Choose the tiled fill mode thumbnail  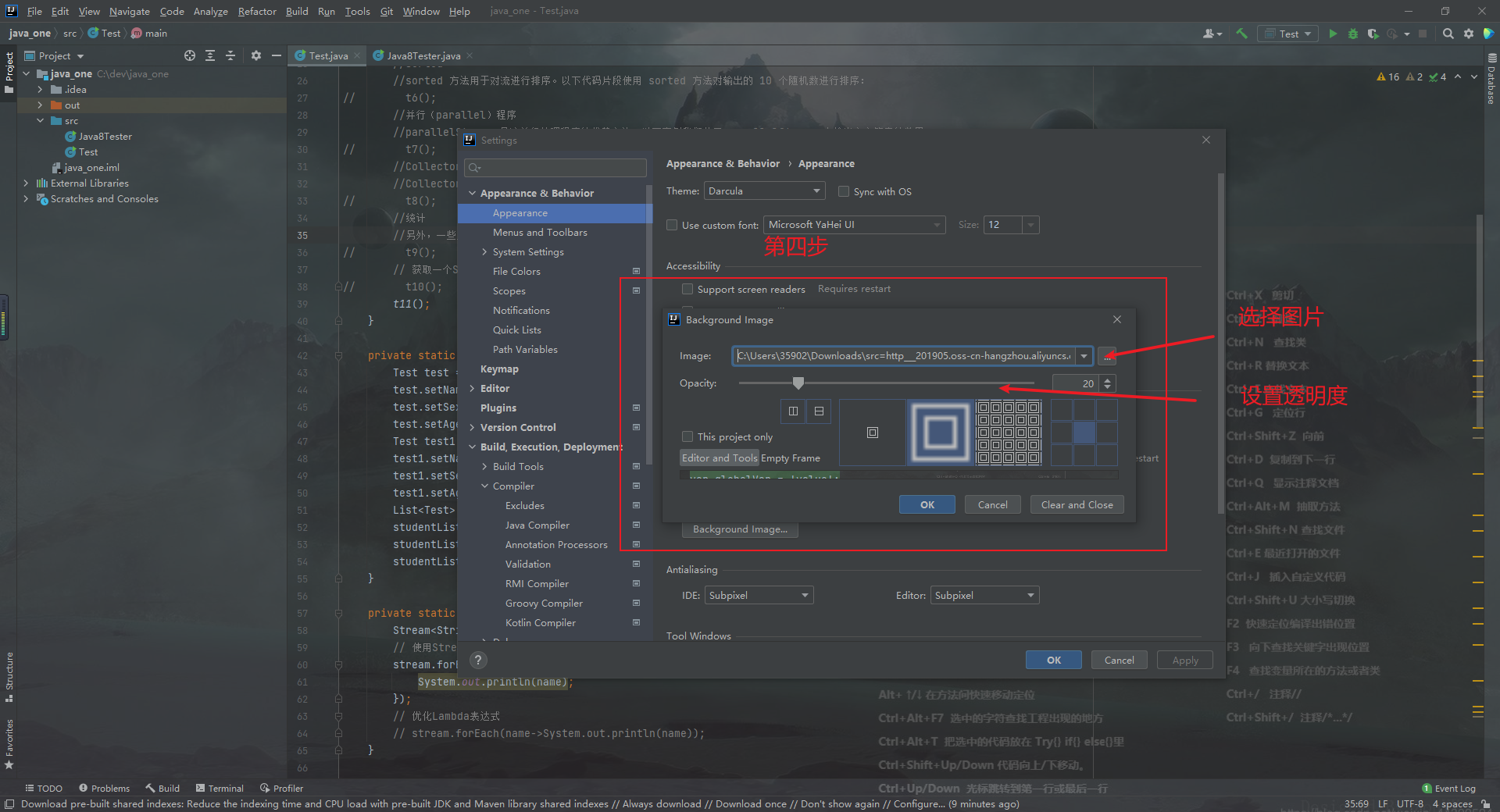pos(1009,433)
